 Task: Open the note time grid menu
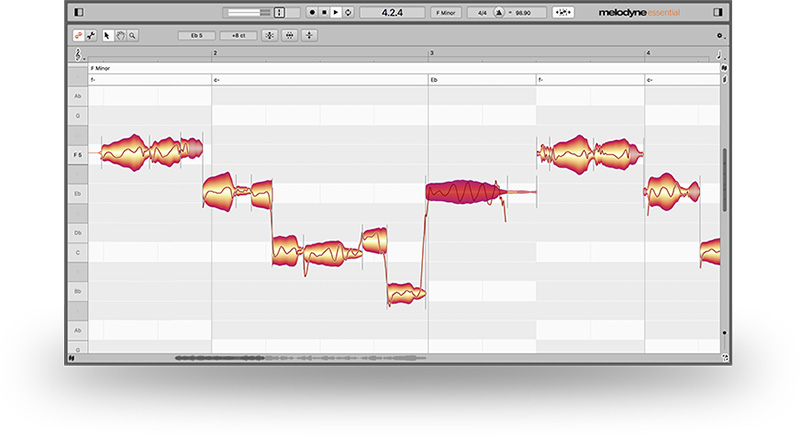(720, 55)
